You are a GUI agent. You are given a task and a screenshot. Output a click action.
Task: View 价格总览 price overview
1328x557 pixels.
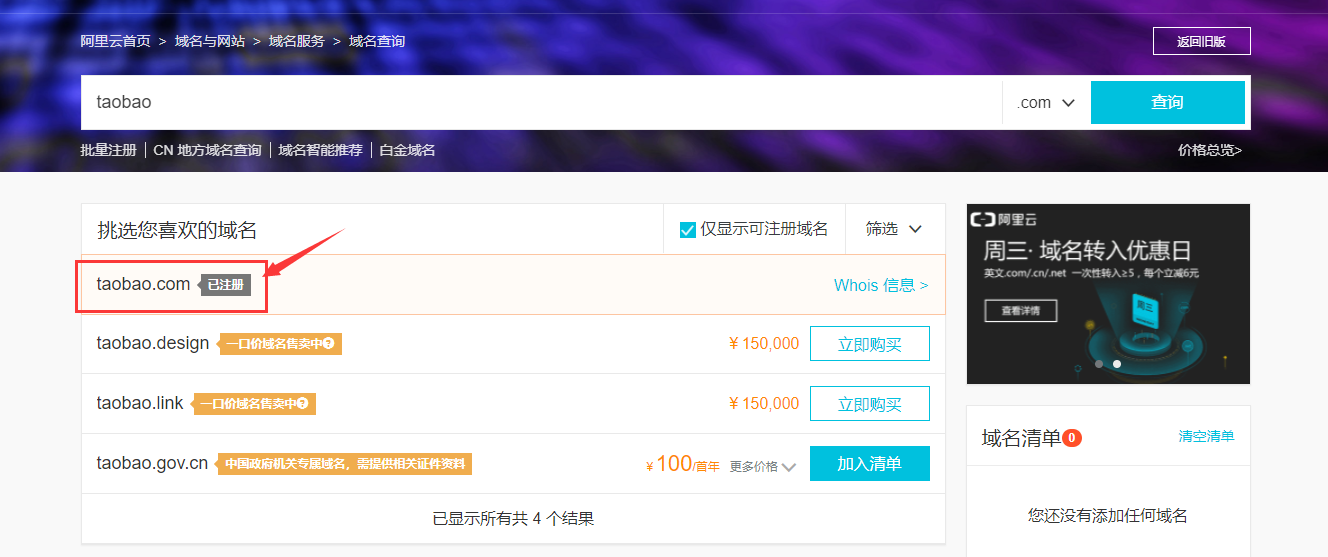click(x=1210, y=150)
